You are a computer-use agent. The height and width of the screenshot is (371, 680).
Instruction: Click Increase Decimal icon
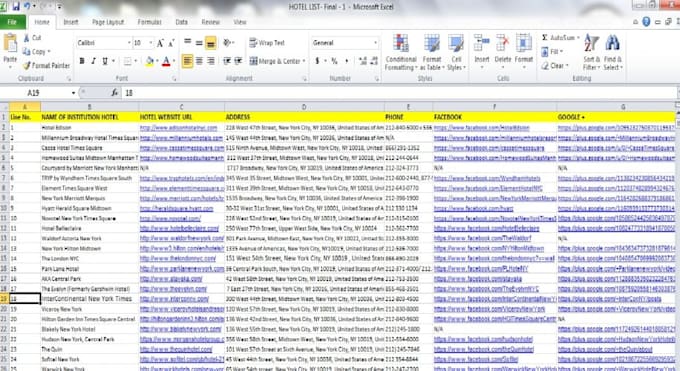(363, 61)
